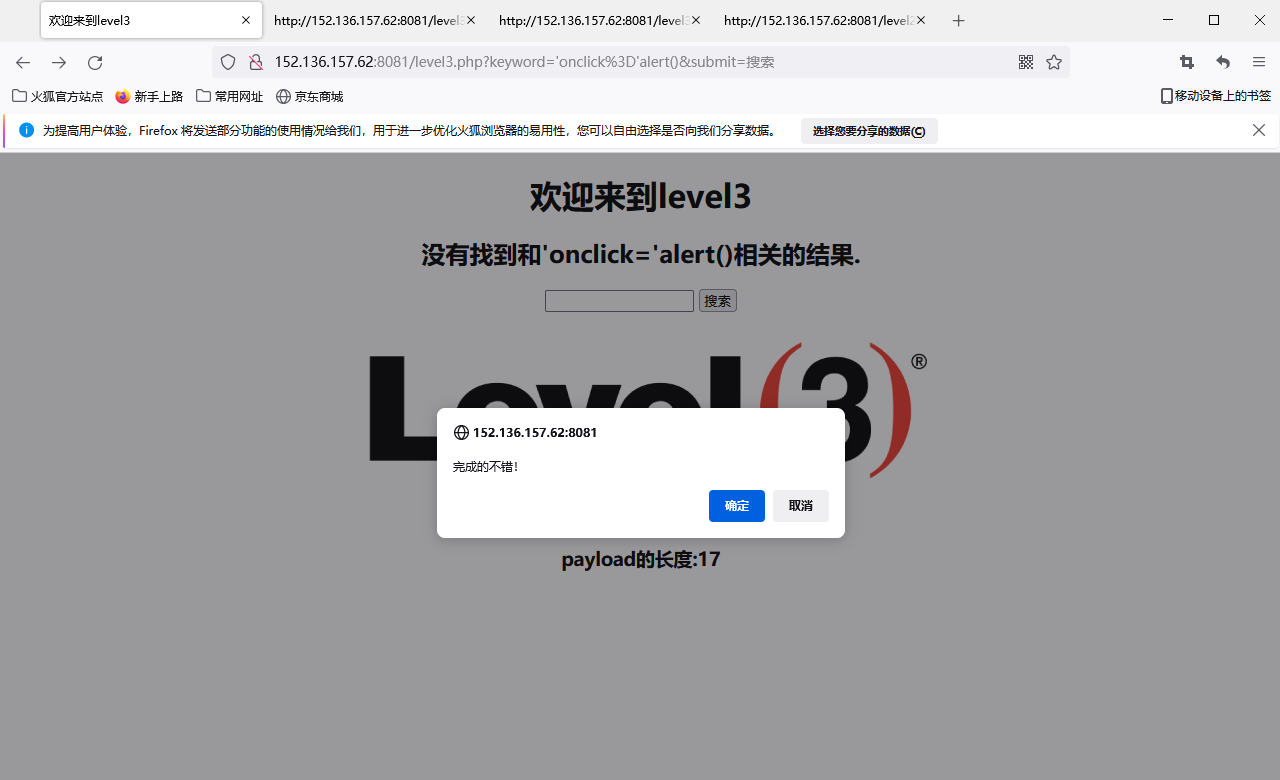Go back to the previous page
The image size is (1280, 780).
(23, 62)
